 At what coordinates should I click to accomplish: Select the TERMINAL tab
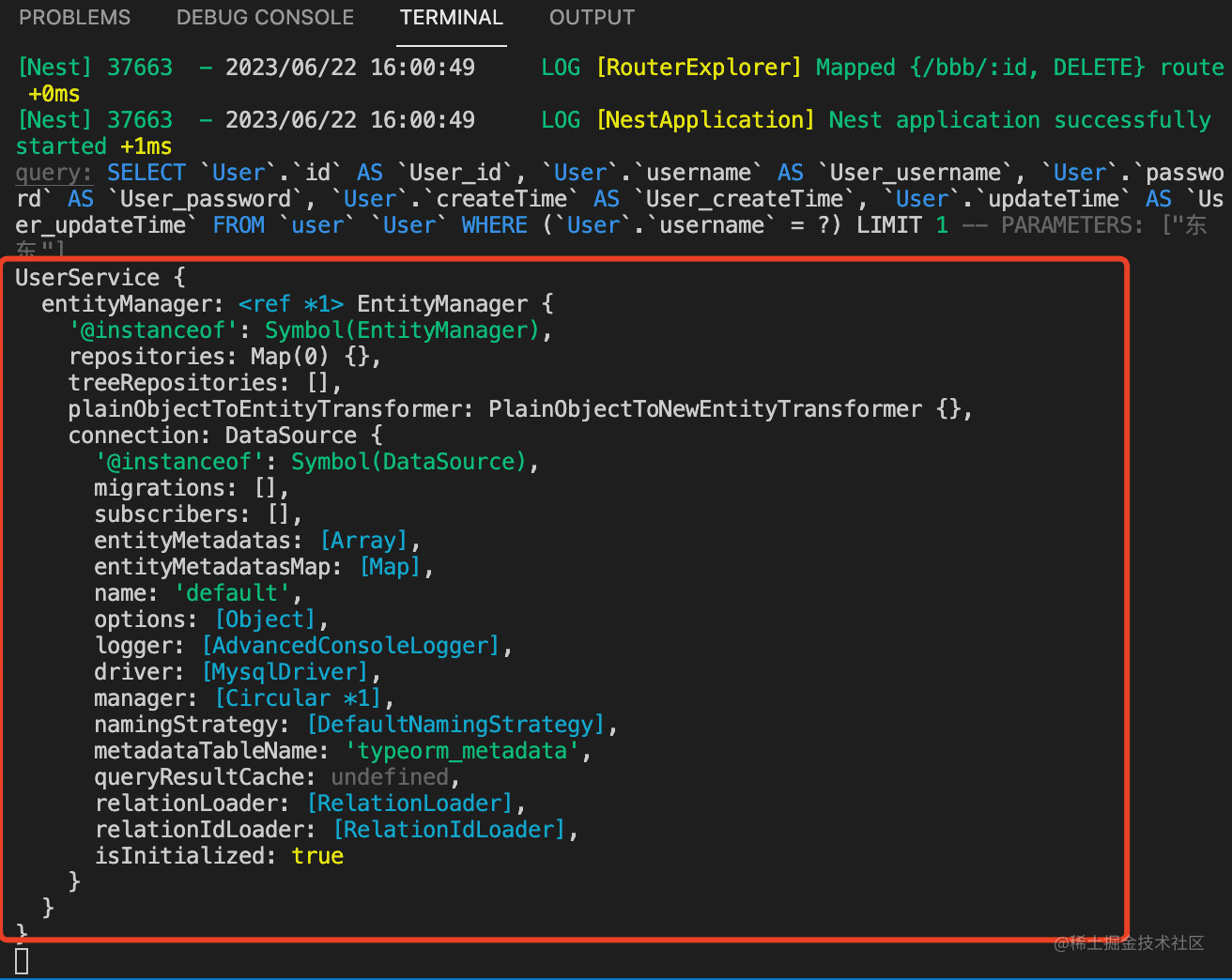(451, 18)
